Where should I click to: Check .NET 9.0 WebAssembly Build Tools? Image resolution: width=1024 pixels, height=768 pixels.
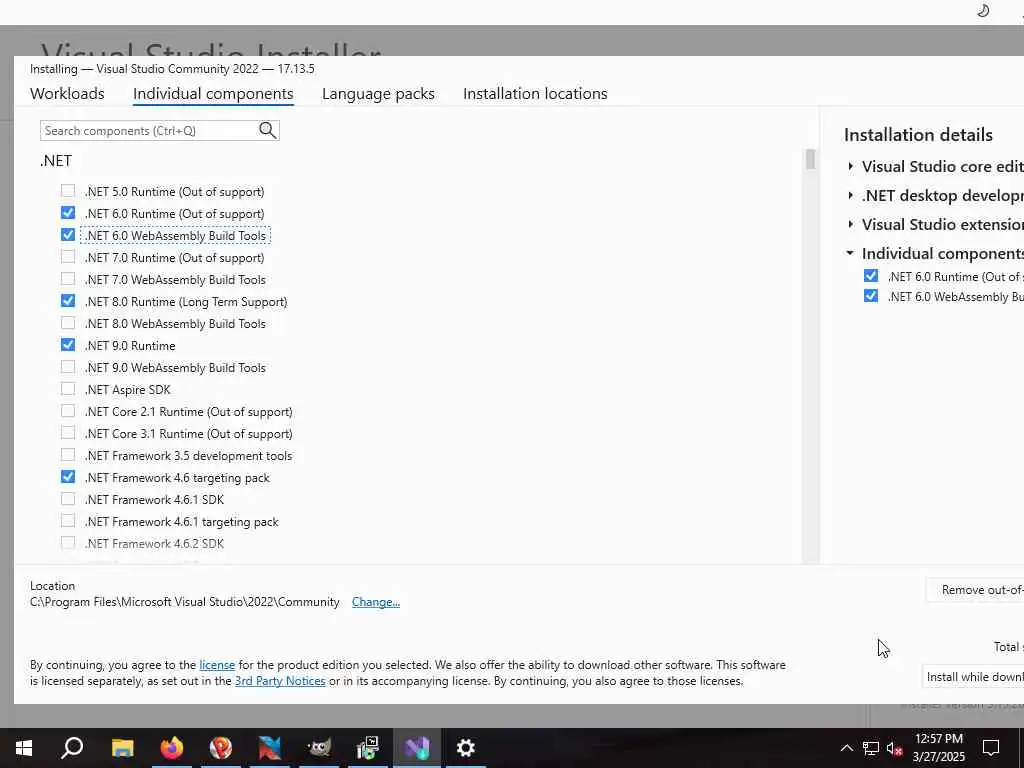(x=68, y=367)
